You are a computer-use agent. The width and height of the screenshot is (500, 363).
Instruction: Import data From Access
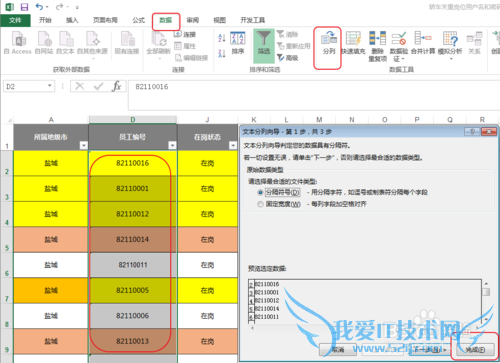tap(18, 43)
